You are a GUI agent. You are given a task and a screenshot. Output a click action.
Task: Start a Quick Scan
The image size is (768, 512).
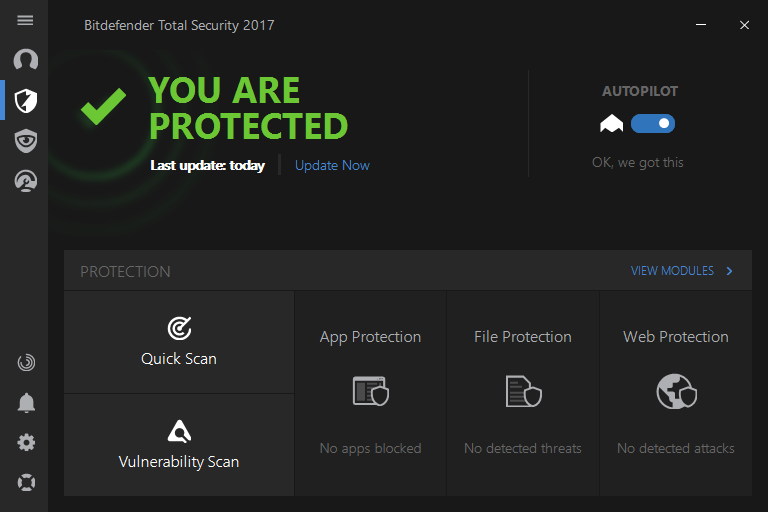point(179,342)
